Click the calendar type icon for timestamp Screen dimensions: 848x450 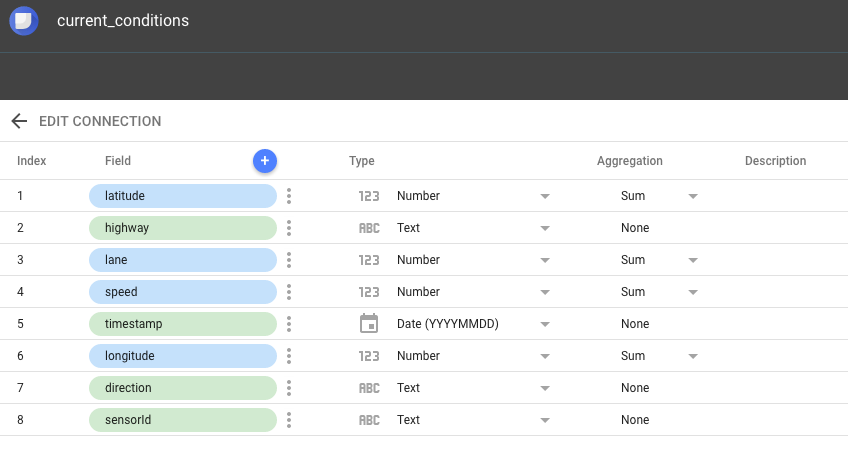pos(369,323)
